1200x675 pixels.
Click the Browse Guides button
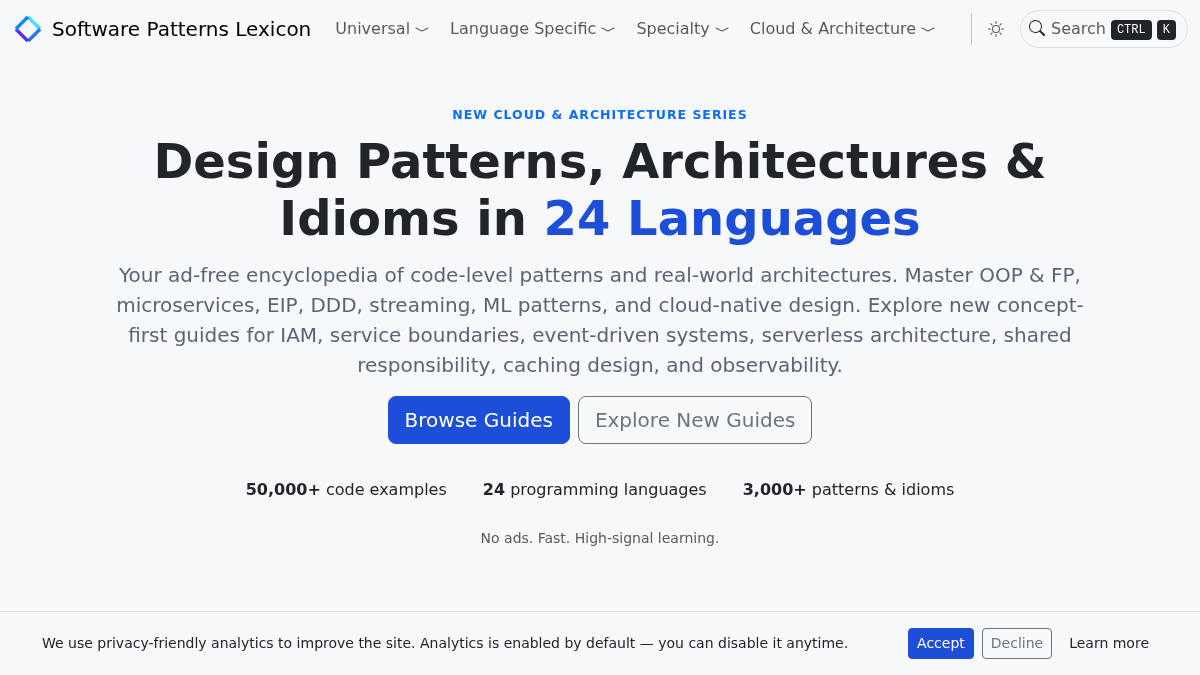click(479, 420)
